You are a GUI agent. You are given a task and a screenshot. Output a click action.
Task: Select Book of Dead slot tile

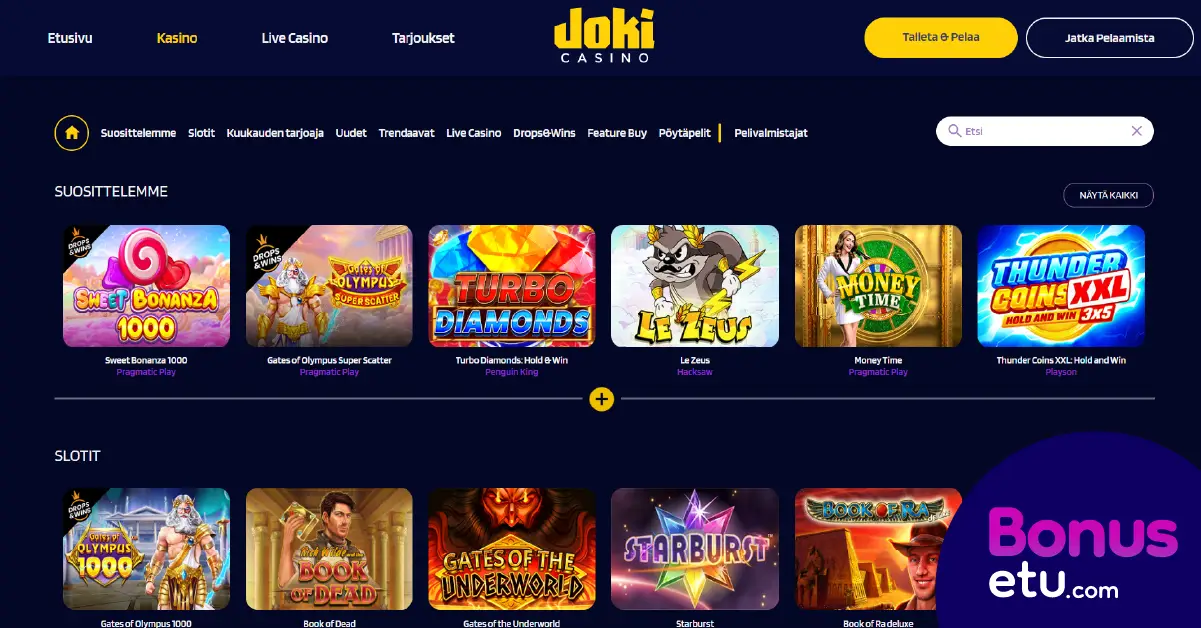click(329, 549)
